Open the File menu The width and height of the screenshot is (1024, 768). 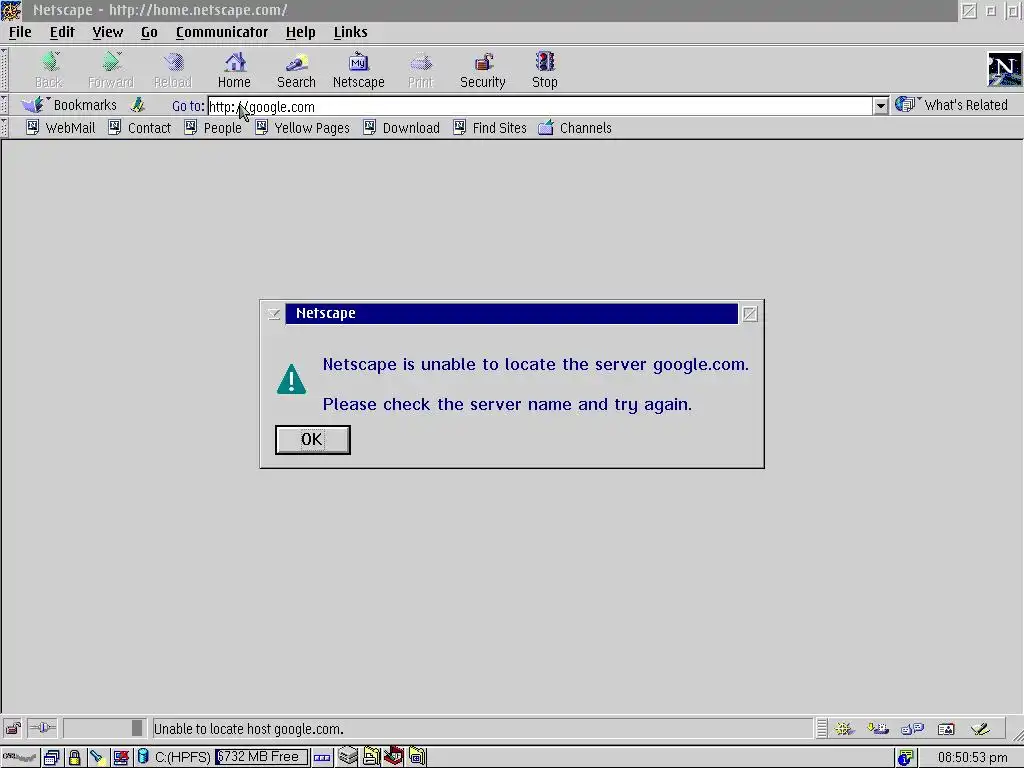pos(20,32)
